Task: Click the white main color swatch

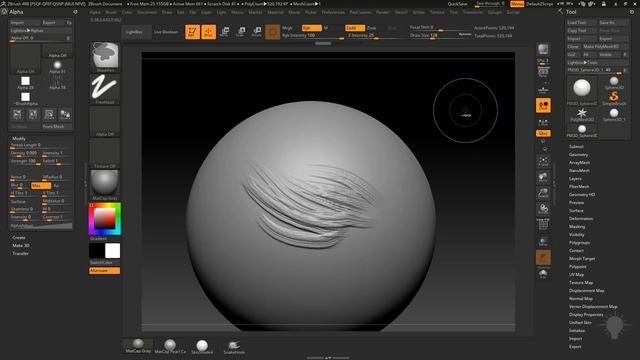Action: point(113,251)
